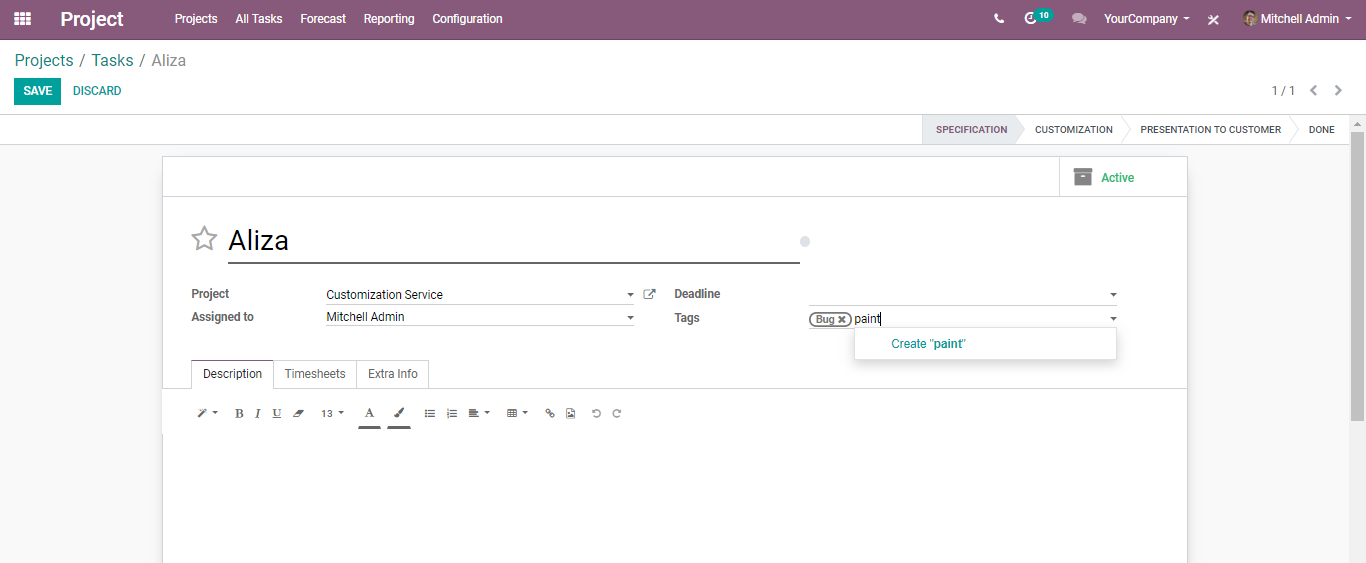The width and height of the screenshot is (1366, 563).
Task: Insert an ordered numbered list
Action: point(452,413)
